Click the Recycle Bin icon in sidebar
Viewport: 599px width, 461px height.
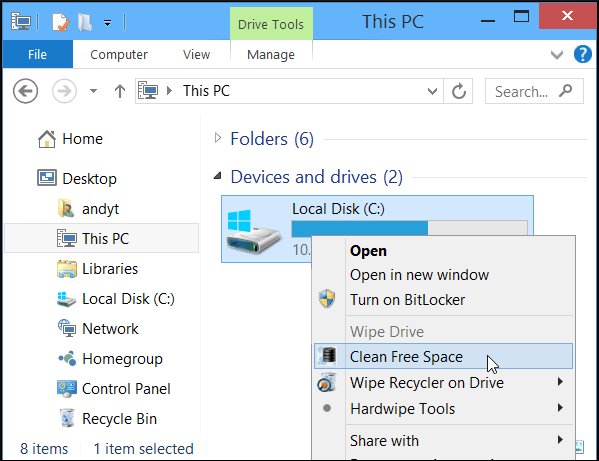[x=67, y=418]
